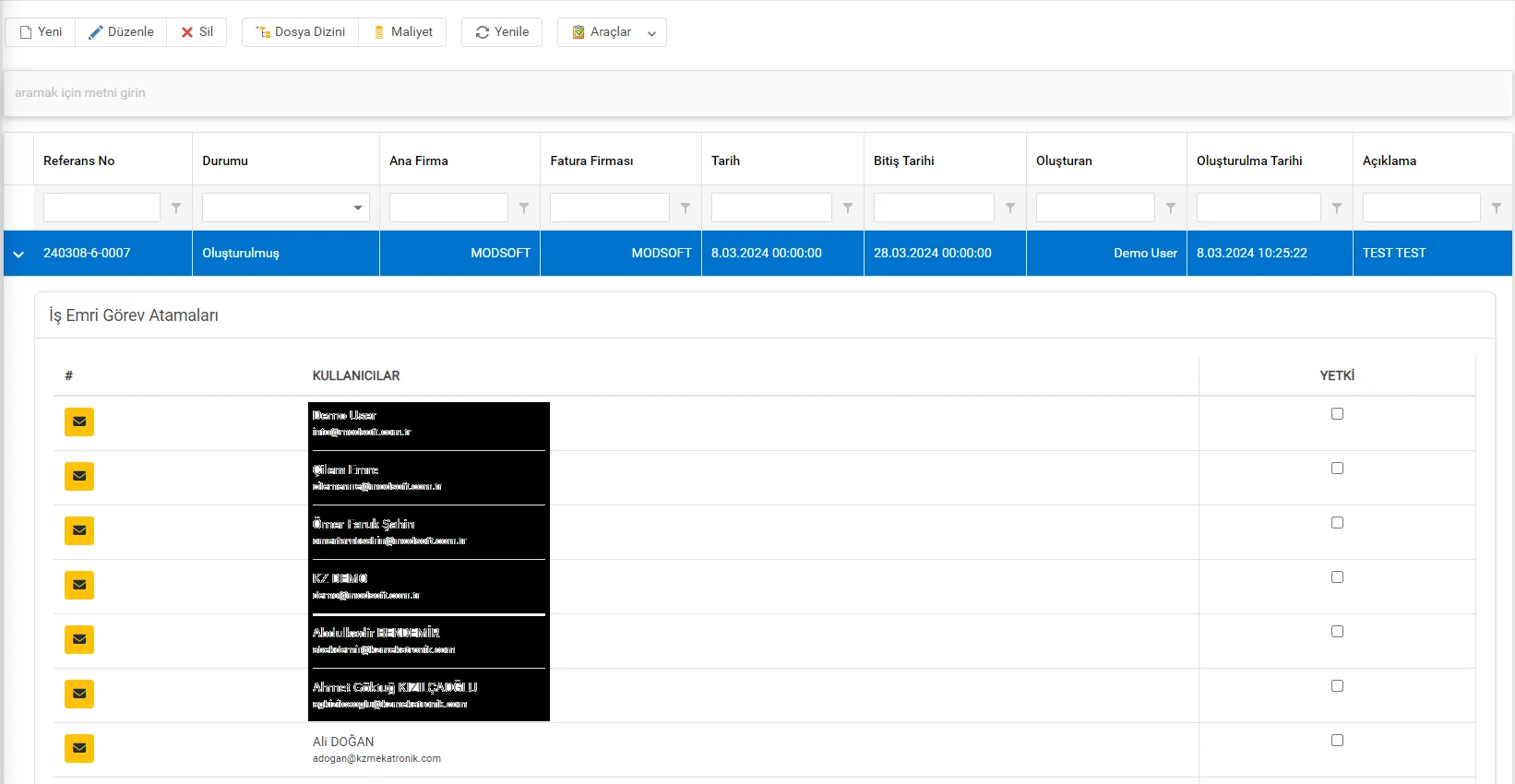Sort by Ana Firma column header

pyautogui.click(x=459, y=160)
